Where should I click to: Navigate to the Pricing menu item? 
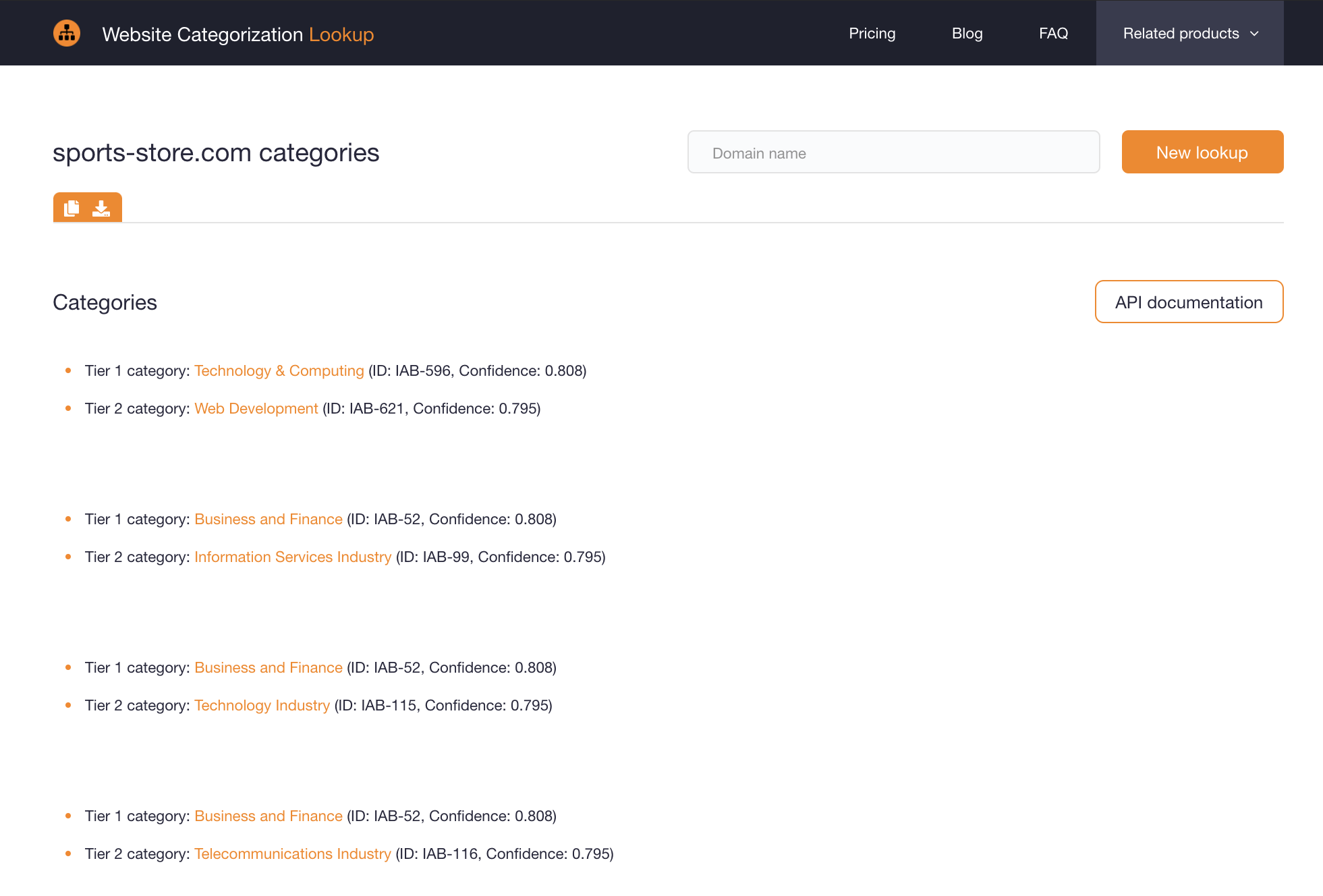[871, 33]
